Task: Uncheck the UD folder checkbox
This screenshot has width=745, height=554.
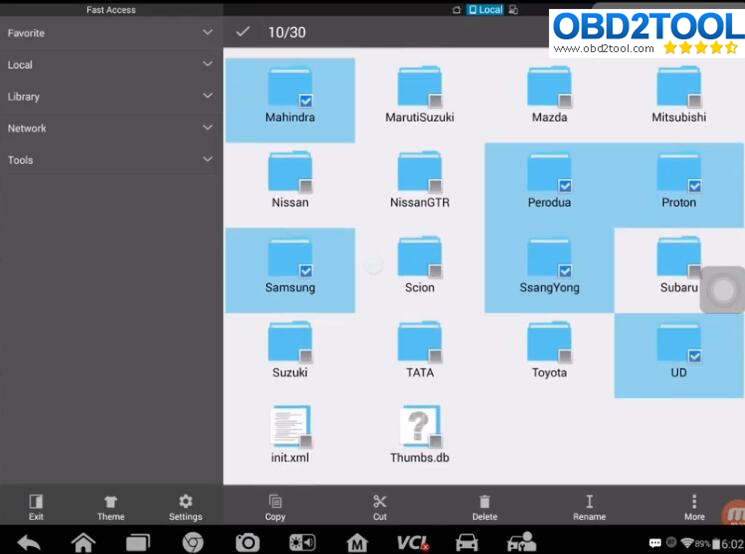Action: coord(695,355)
